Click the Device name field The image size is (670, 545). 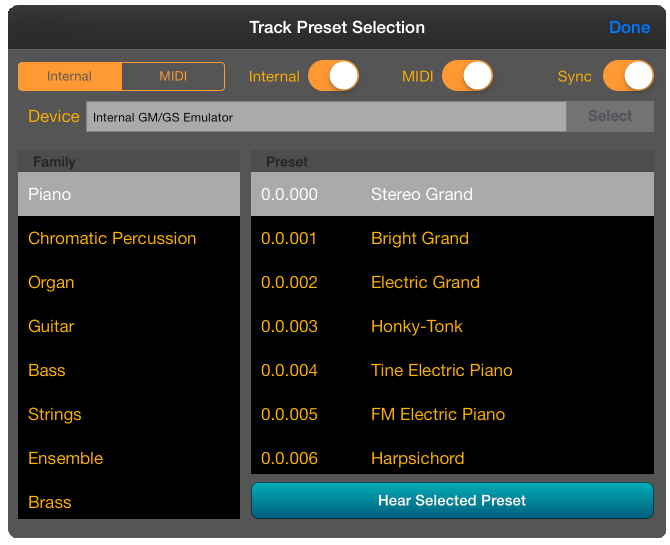(326, 117)
